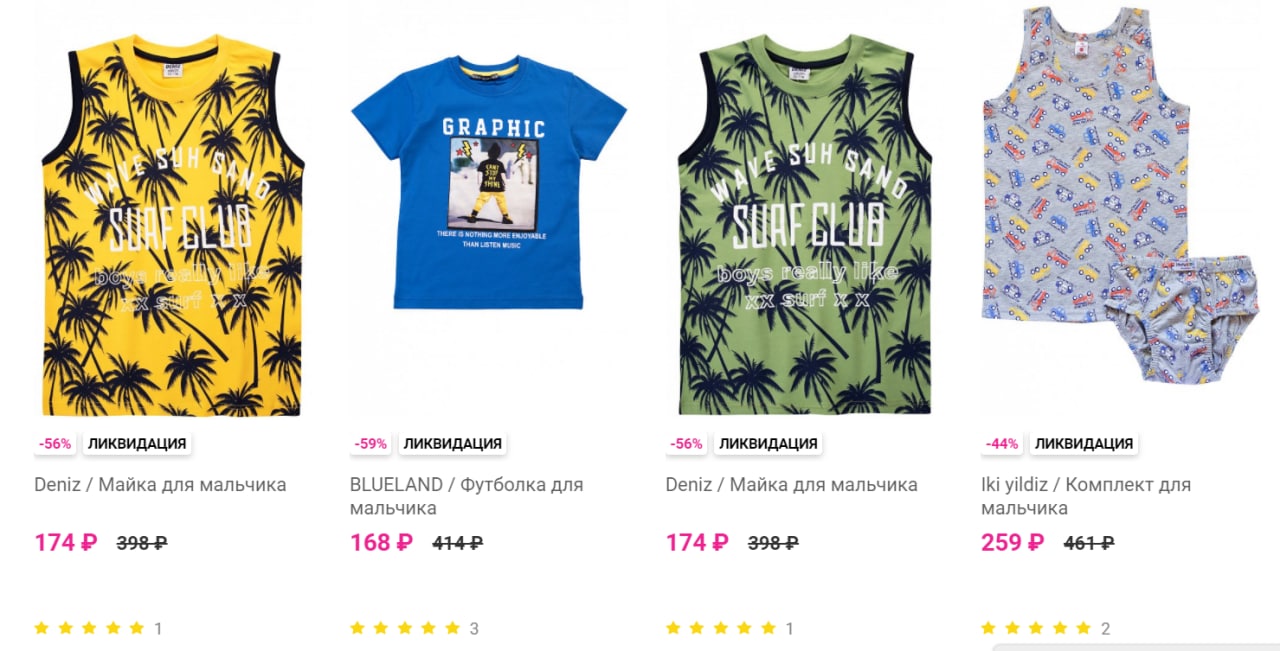Image resolution: width=1280 pixels, height=651 pixels.
Task: Open the yellow Surf Club tank top image
Action: click(171, 225)
